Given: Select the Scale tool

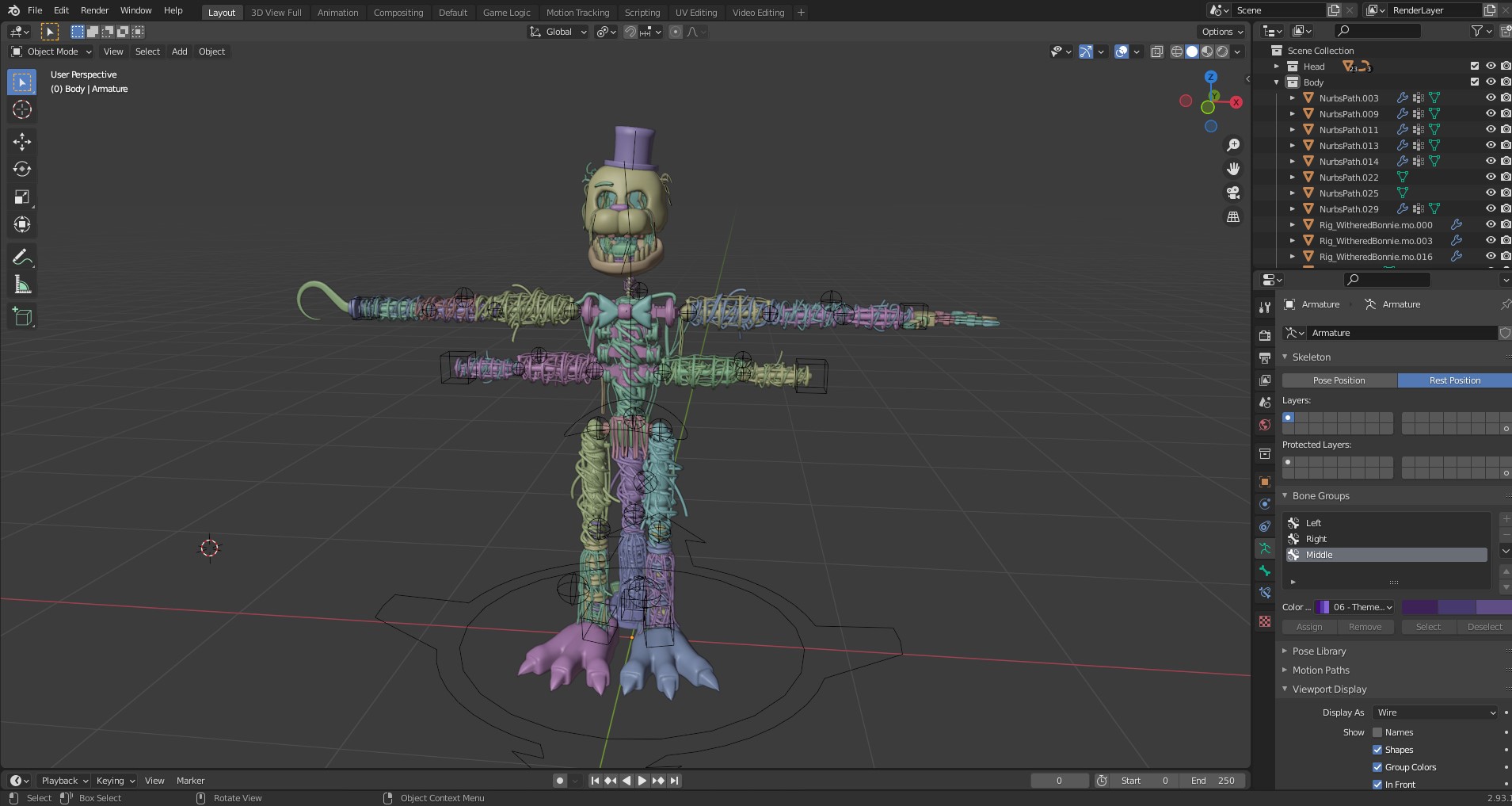Looking at the screenshot, I should pos(22,197).
